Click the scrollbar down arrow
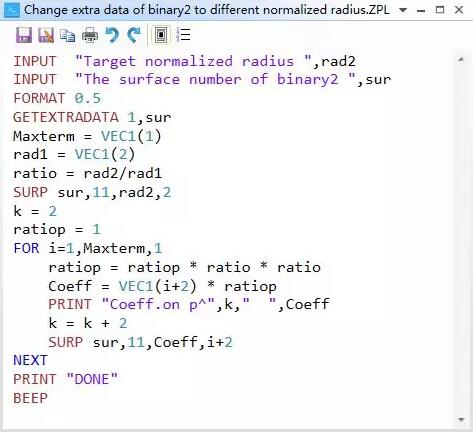 [461, 420]
